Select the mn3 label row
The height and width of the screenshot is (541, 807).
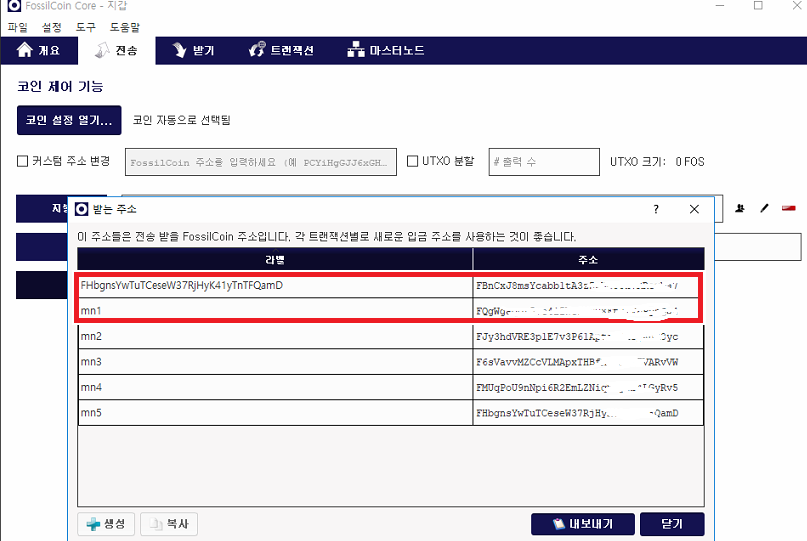275,362
